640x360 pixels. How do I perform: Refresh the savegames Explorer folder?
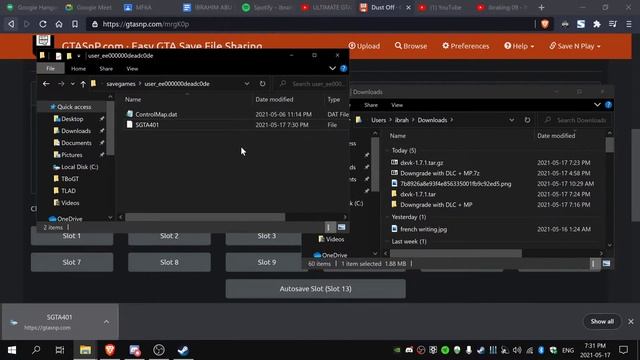(262, 84)
